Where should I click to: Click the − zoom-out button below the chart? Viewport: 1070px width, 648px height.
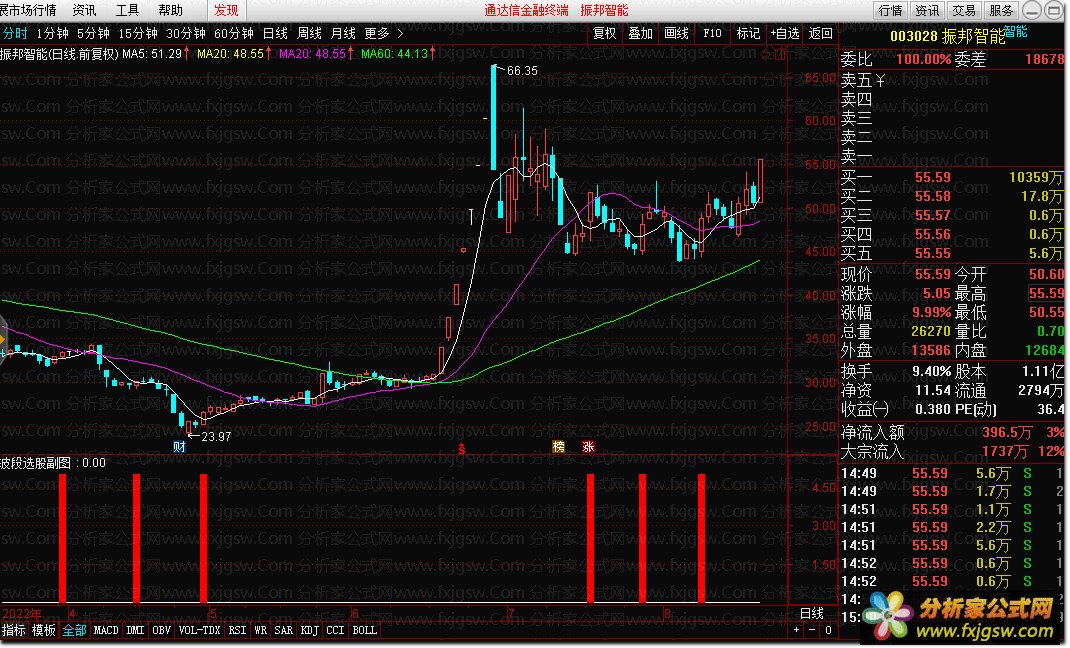812,631
